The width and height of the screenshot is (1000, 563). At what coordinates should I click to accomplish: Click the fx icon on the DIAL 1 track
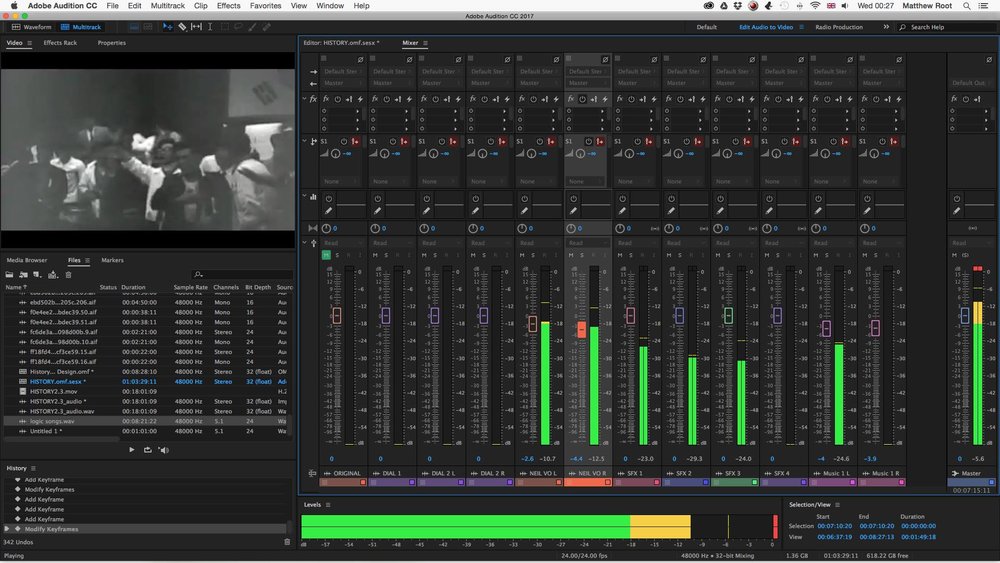(375, 99)
